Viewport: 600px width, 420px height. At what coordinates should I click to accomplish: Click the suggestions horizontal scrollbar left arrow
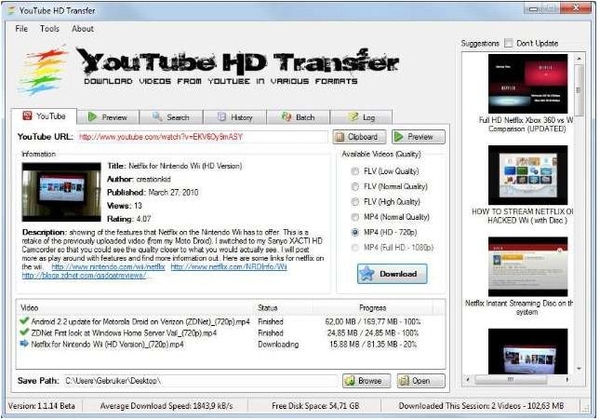[468, 379]
